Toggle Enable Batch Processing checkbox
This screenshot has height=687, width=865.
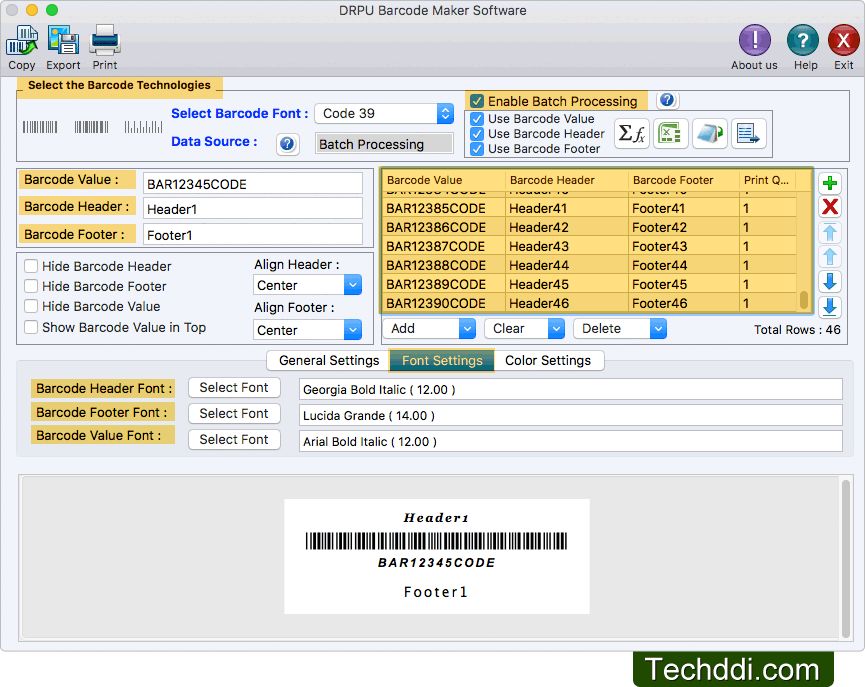click(x=477, y=102)
